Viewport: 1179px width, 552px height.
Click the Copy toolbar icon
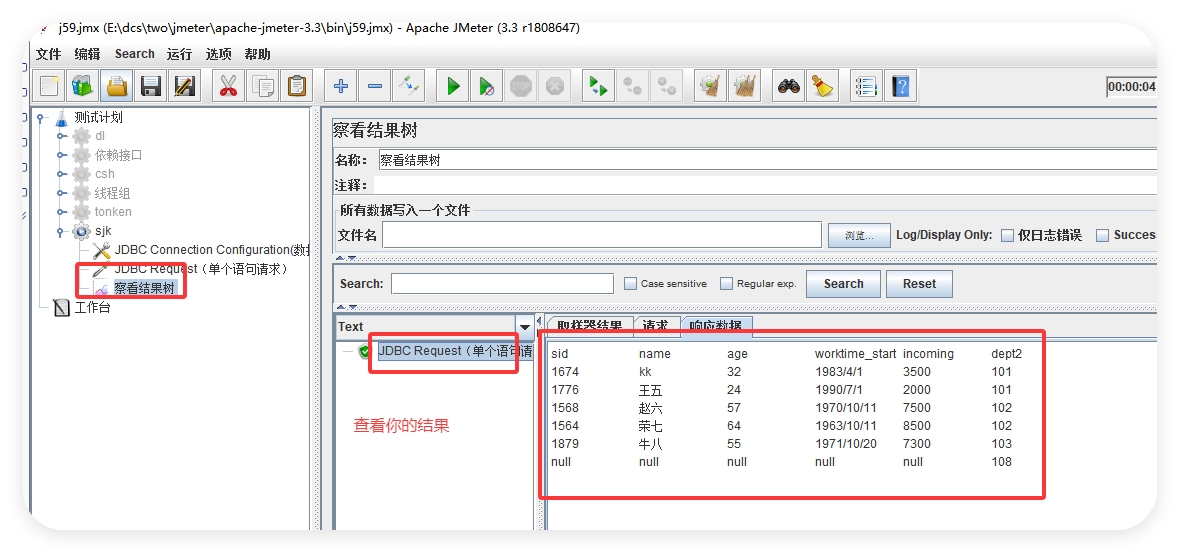point(262,86)
